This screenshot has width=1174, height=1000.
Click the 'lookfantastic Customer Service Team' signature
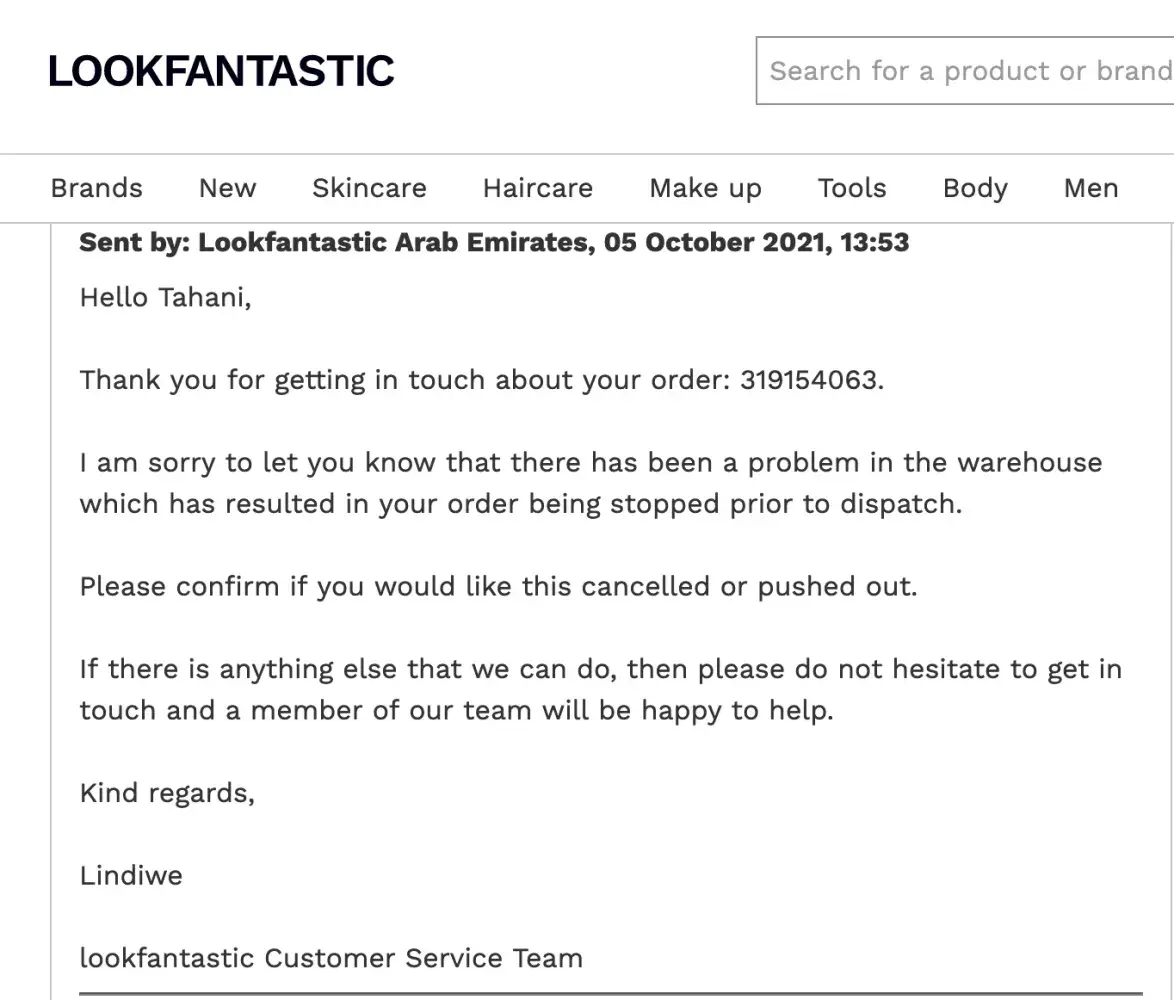coord(331,958)
